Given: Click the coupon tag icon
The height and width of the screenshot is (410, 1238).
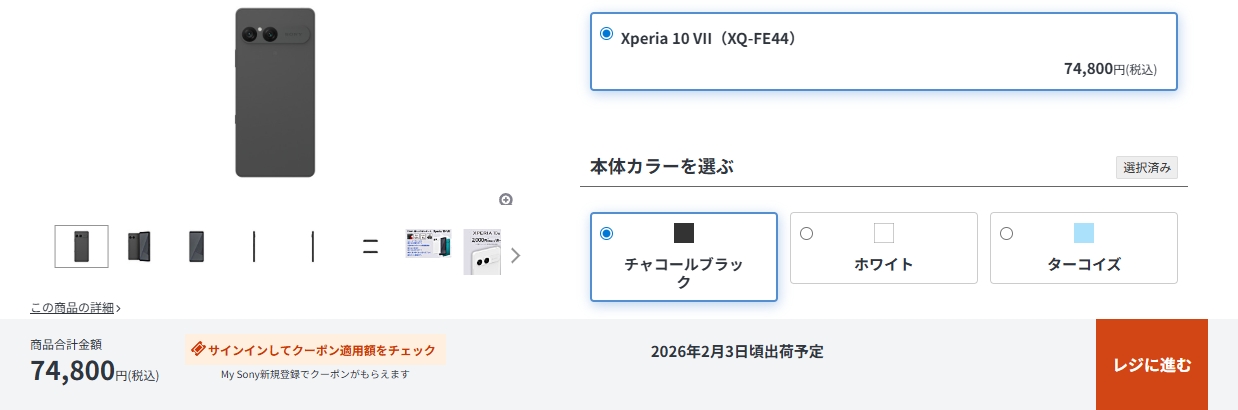Looking at the screenshot, I should point(198,350).
